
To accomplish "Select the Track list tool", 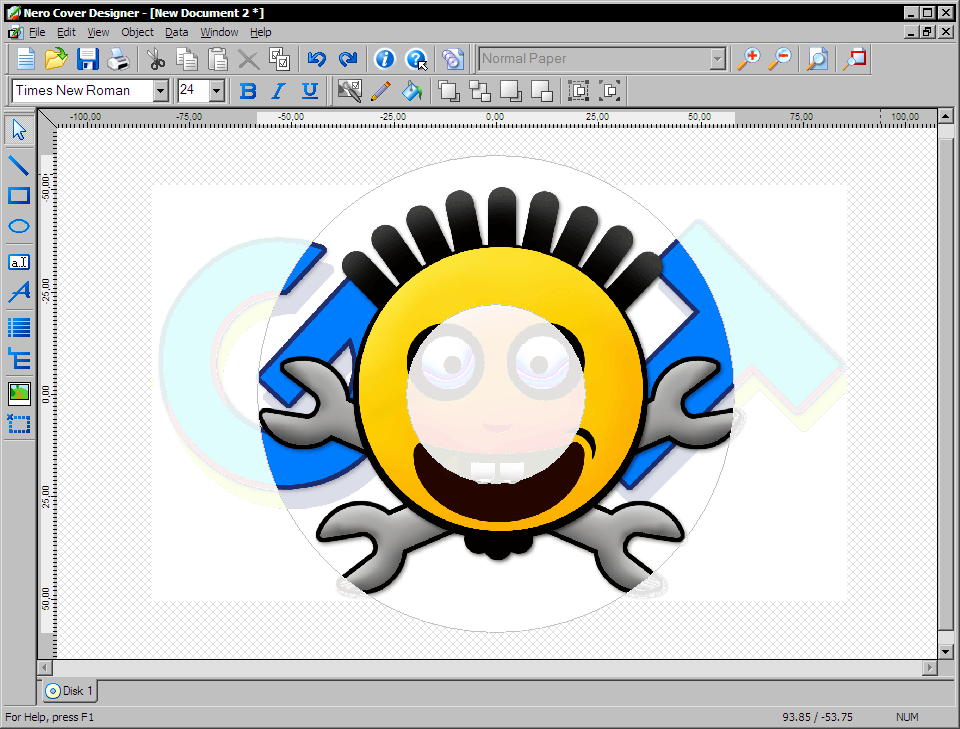I will (19, 328).
